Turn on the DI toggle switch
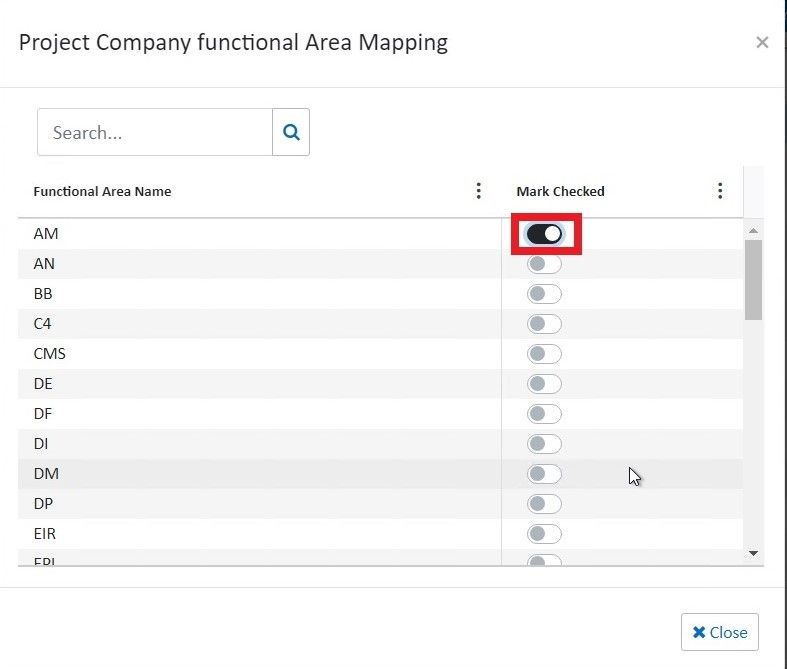This screenshot has width=787, height=669. [545, 444]
